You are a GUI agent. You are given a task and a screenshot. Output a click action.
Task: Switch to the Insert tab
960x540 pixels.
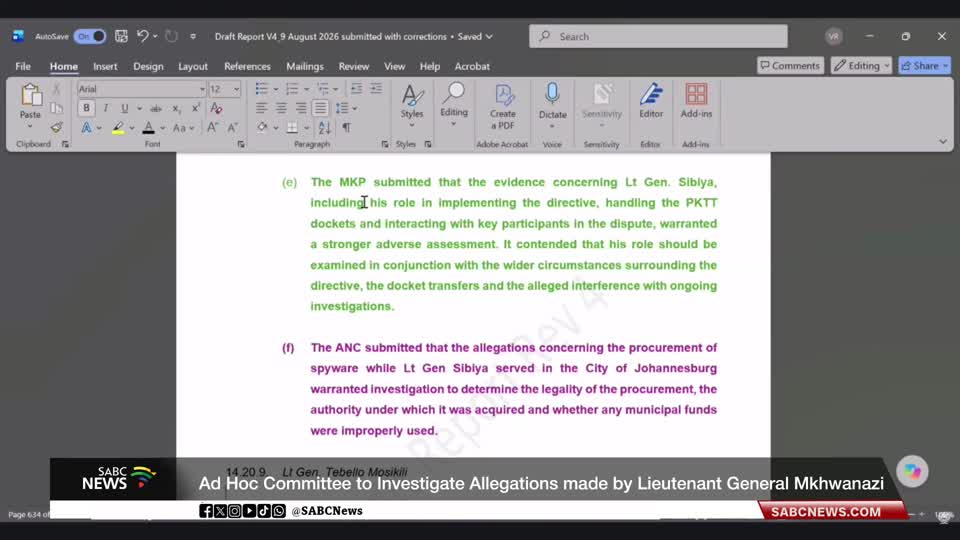click(x=105, y=66)
